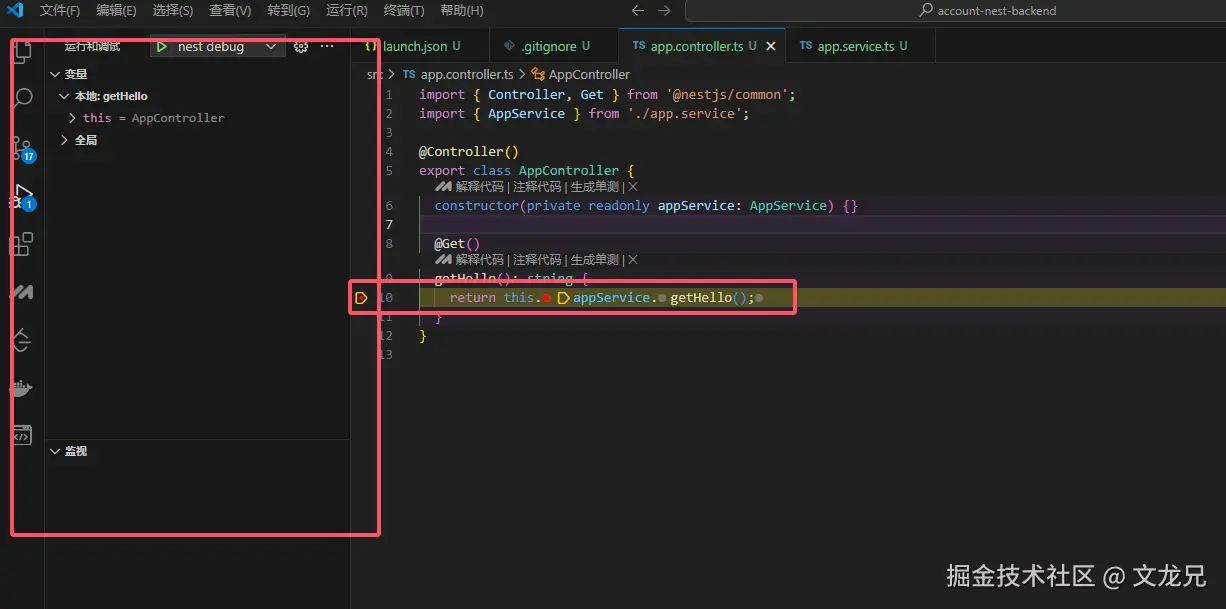Open the code-brackets window icon in activity bar
The width and height of the screenshot is (1226, 609).
click(x=21, y=436)
